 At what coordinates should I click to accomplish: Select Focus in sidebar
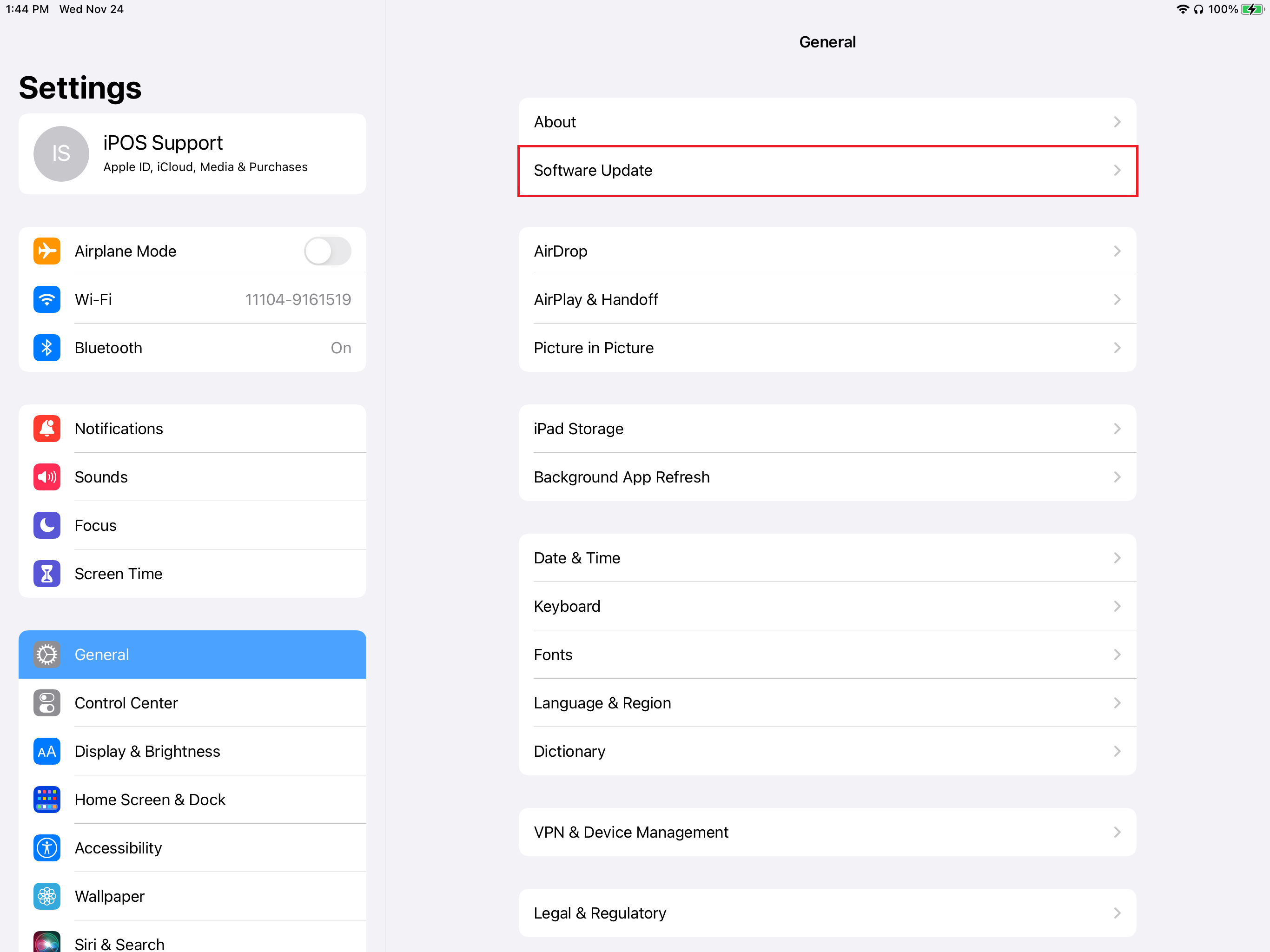tap(192, 525)
